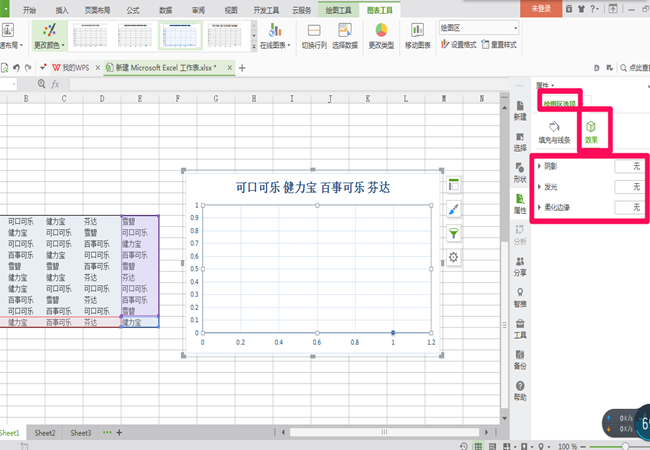Screen dimensions: 650x450
Task: Click the 分享 sidebar icon
Action: 520,266
